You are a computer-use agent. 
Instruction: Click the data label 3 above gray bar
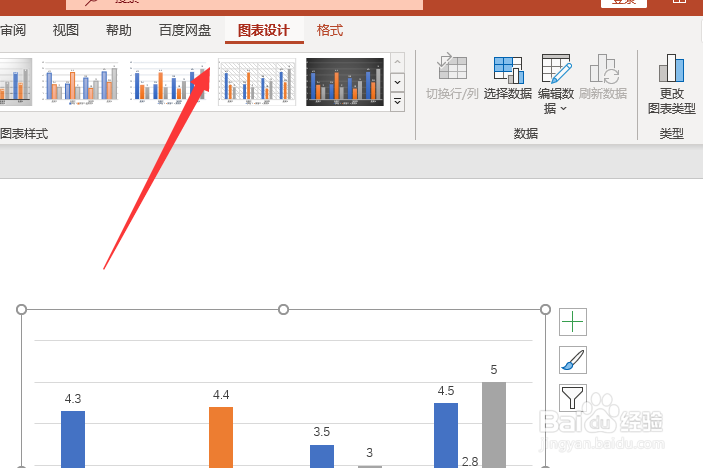pos(369,453)
